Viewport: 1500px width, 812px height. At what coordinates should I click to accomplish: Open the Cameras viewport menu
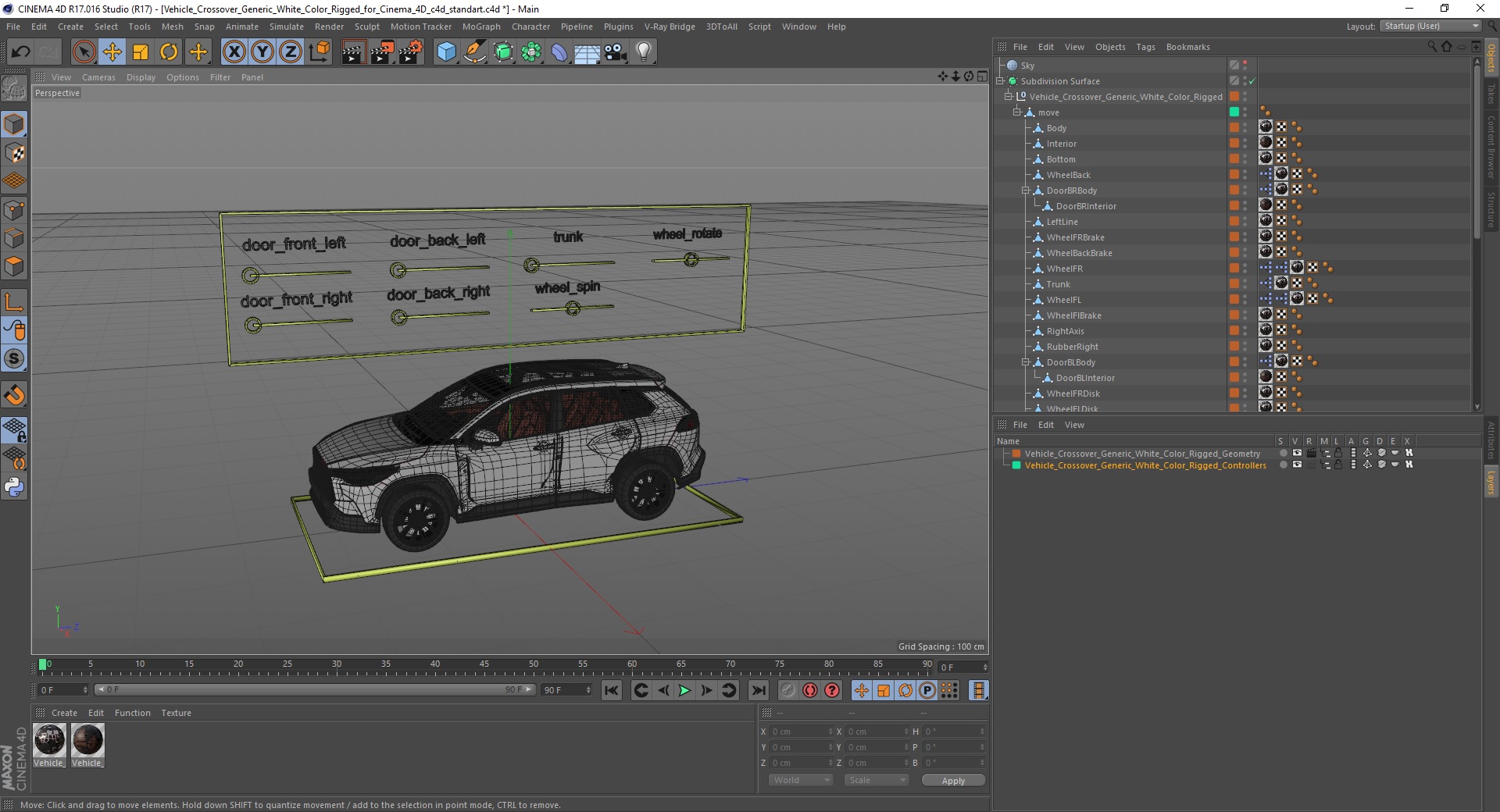pyautogui.click(x=98, y=77)
